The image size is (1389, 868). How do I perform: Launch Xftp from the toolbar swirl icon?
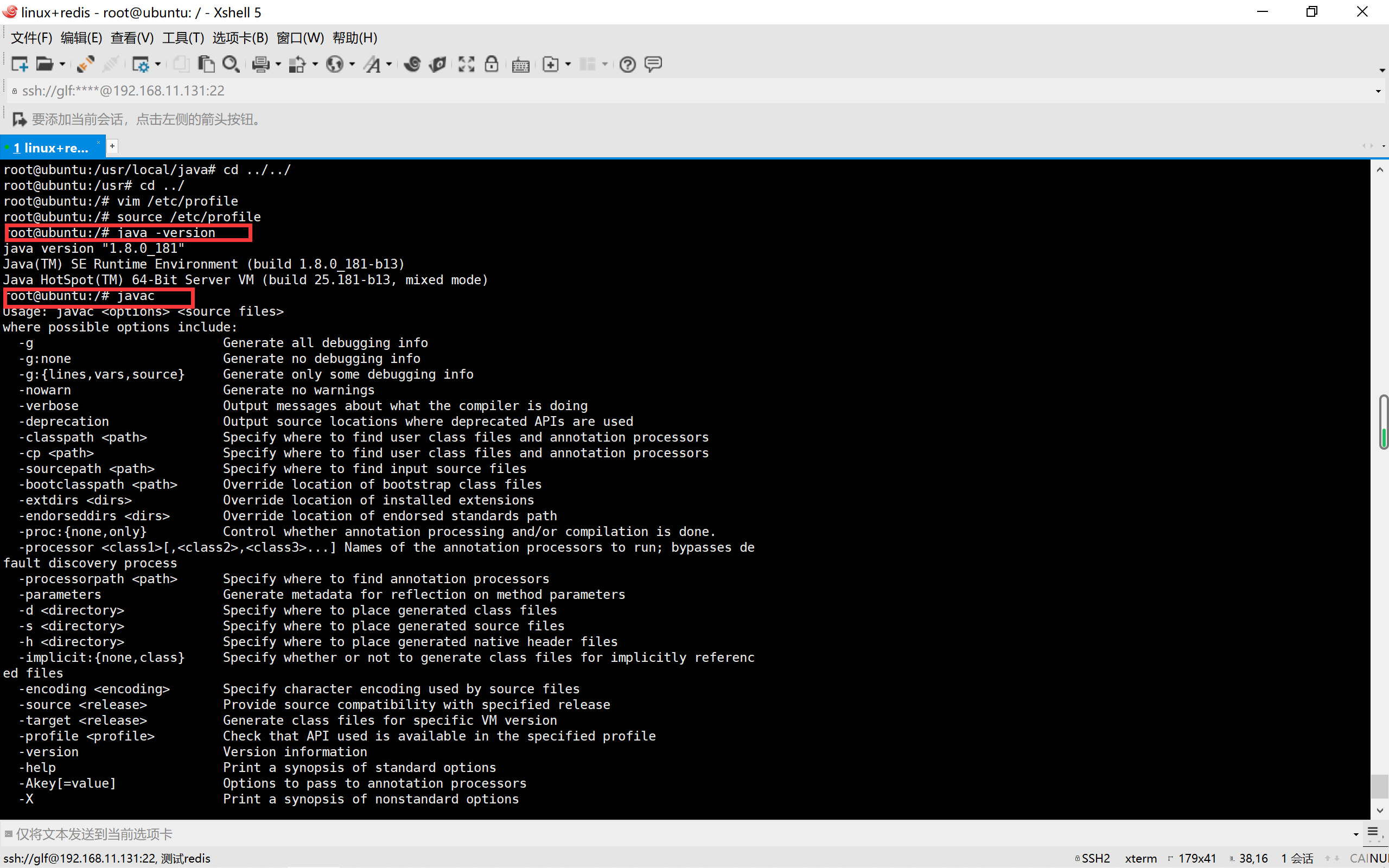click(412, 65)
